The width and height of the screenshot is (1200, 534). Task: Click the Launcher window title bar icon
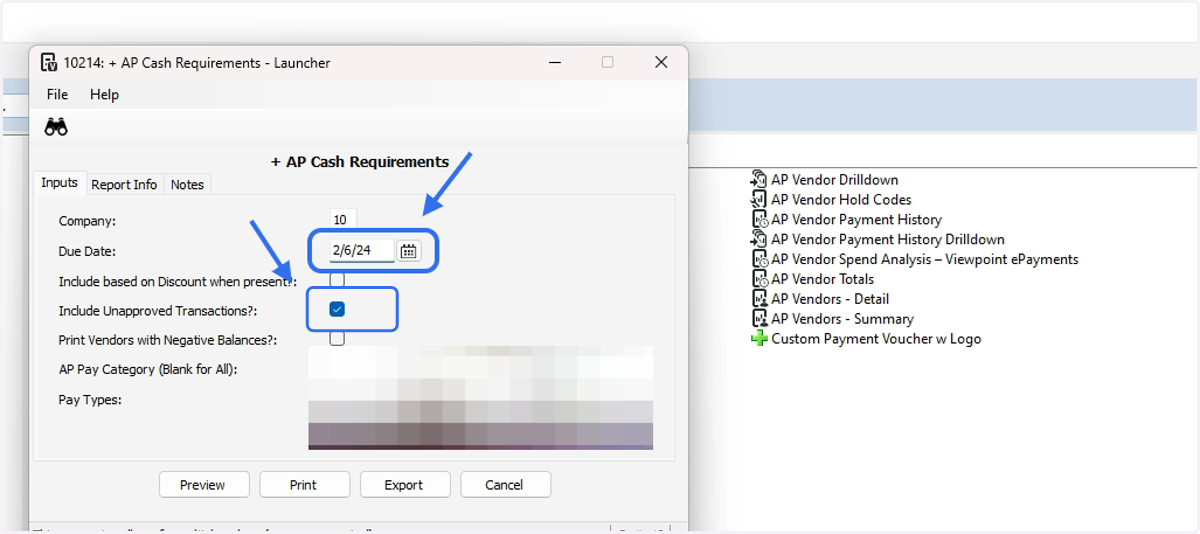(x=48, y=62)
